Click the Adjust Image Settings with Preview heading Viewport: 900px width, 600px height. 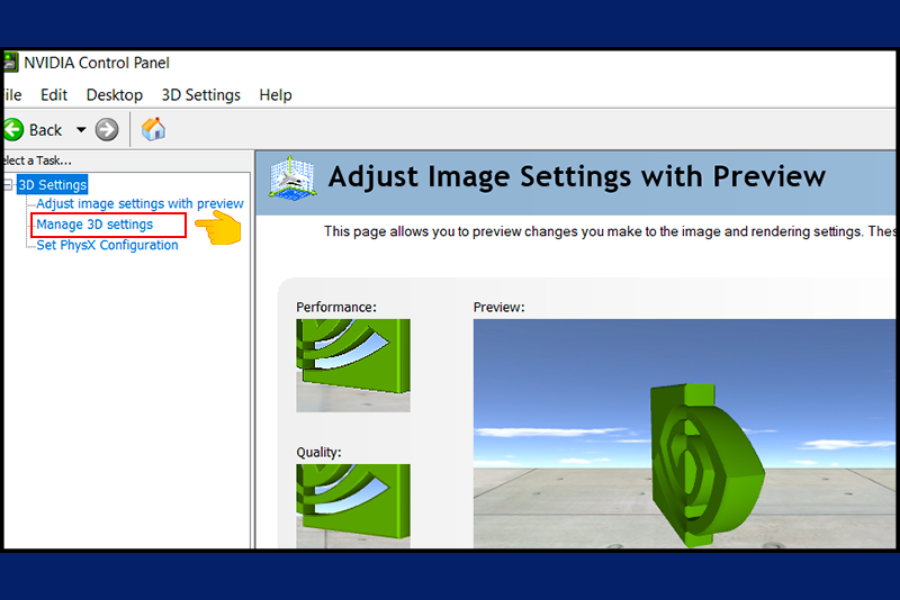click(x=577, y=176)
